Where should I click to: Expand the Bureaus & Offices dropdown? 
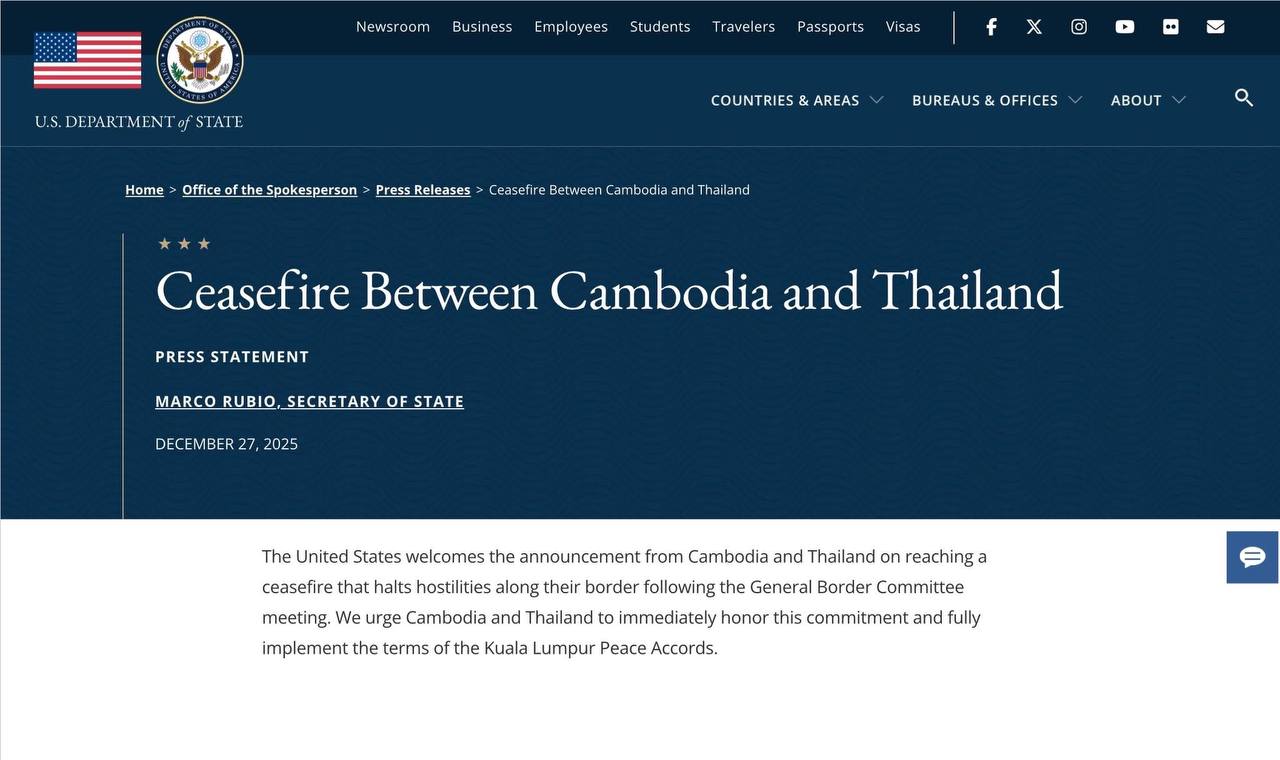(x=997, y=100)
